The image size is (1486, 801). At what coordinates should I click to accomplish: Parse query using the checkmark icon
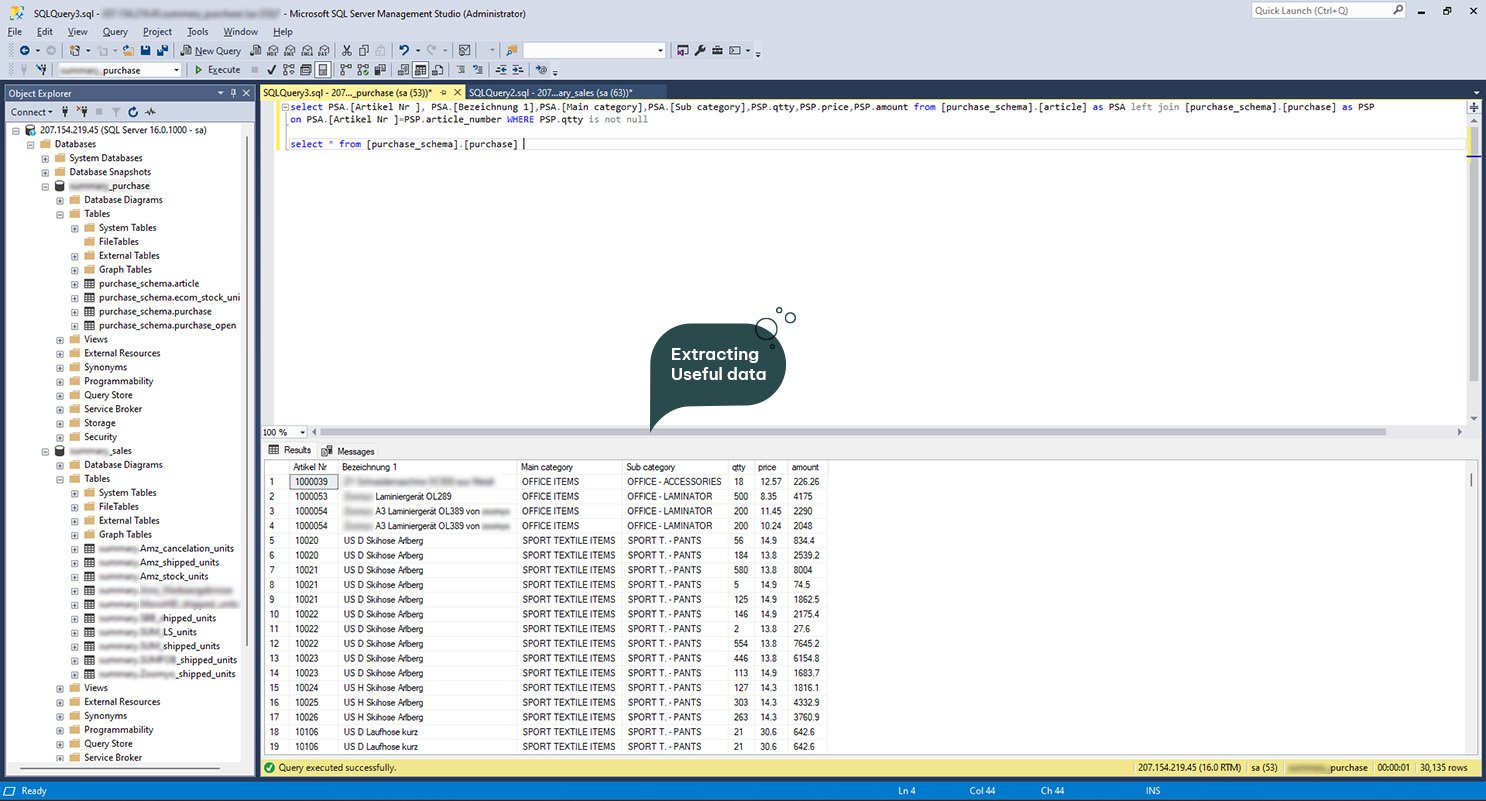(x=271, y=70)
